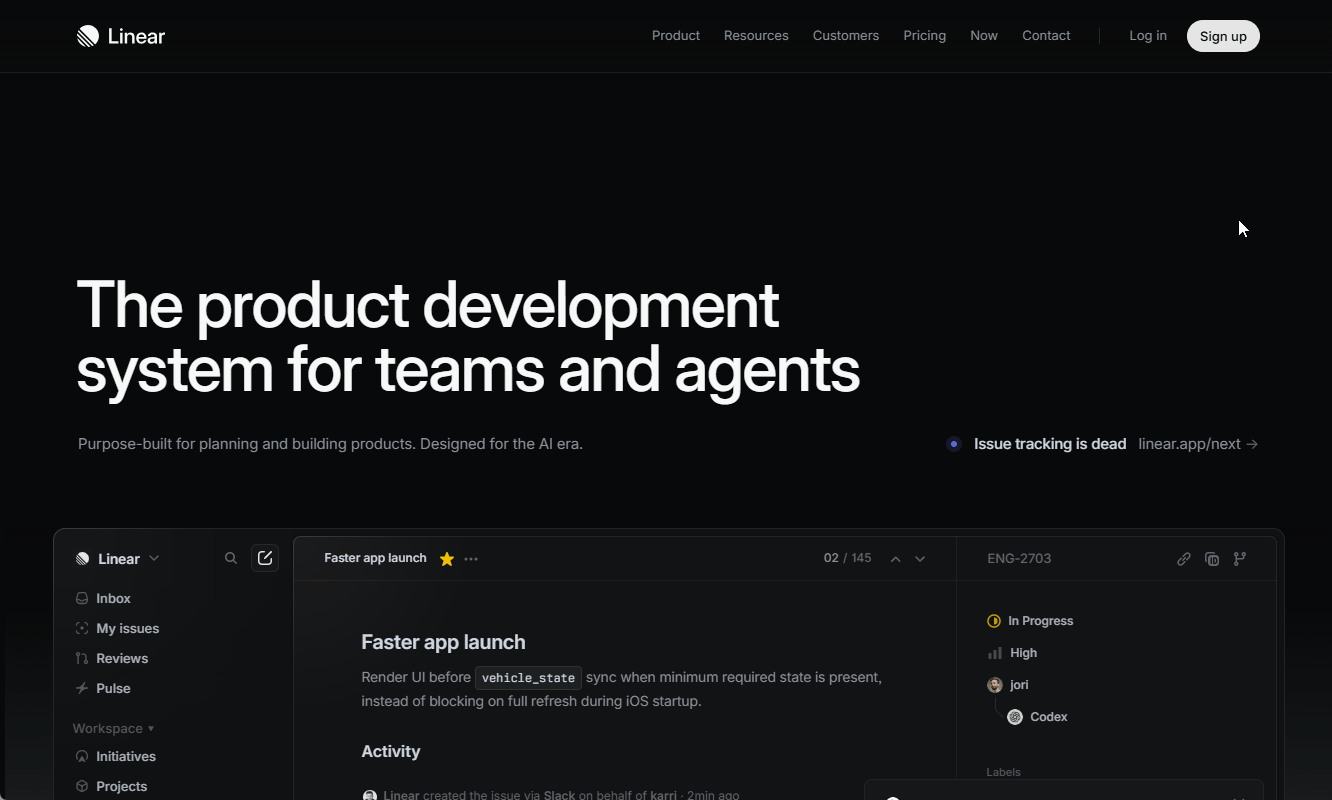Click the copy issue ID icon
This screenshot has height=800, width=1332.
(x=1212, y=559)
